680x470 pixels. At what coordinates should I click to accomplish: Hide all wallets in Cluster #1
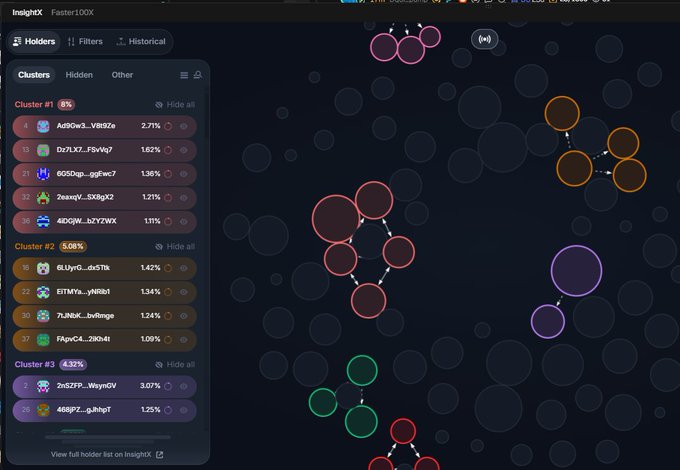[x=175, y=104]
